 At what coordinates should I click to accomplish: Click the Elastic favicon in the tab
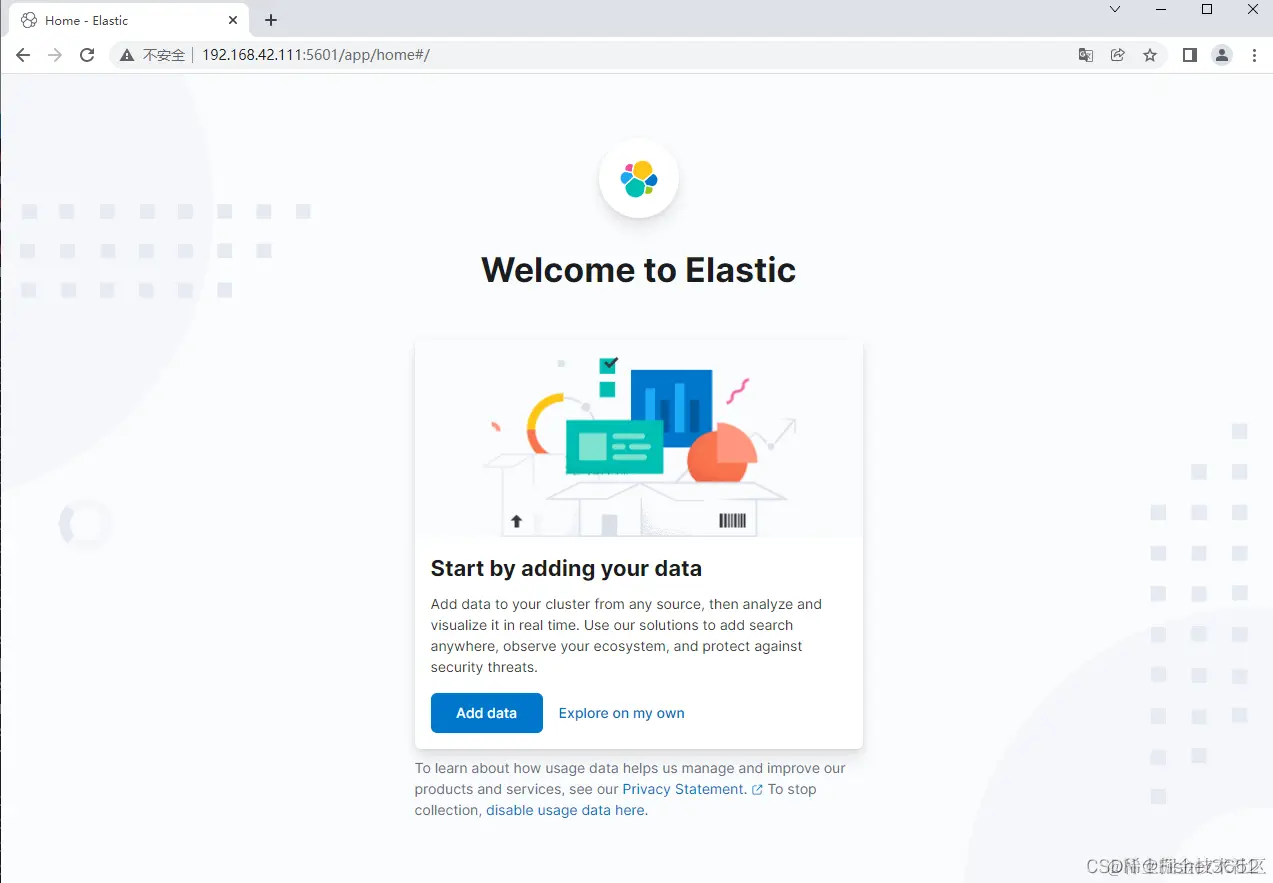click(29, 20)
